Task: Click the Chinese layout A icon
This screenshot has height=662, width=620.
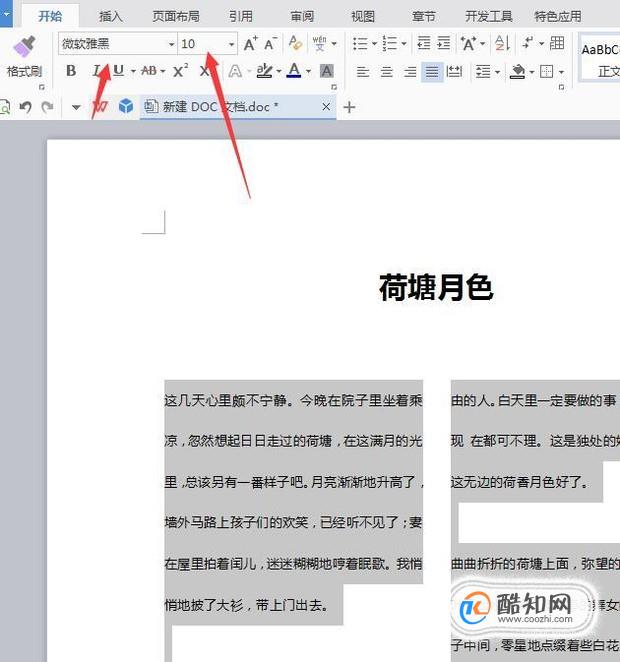Action: click(468, 43)
